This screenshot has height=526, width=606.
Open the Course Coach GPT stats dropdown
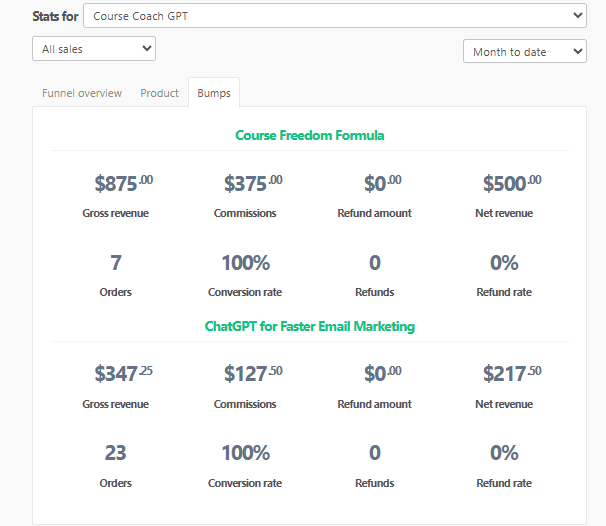335,16
